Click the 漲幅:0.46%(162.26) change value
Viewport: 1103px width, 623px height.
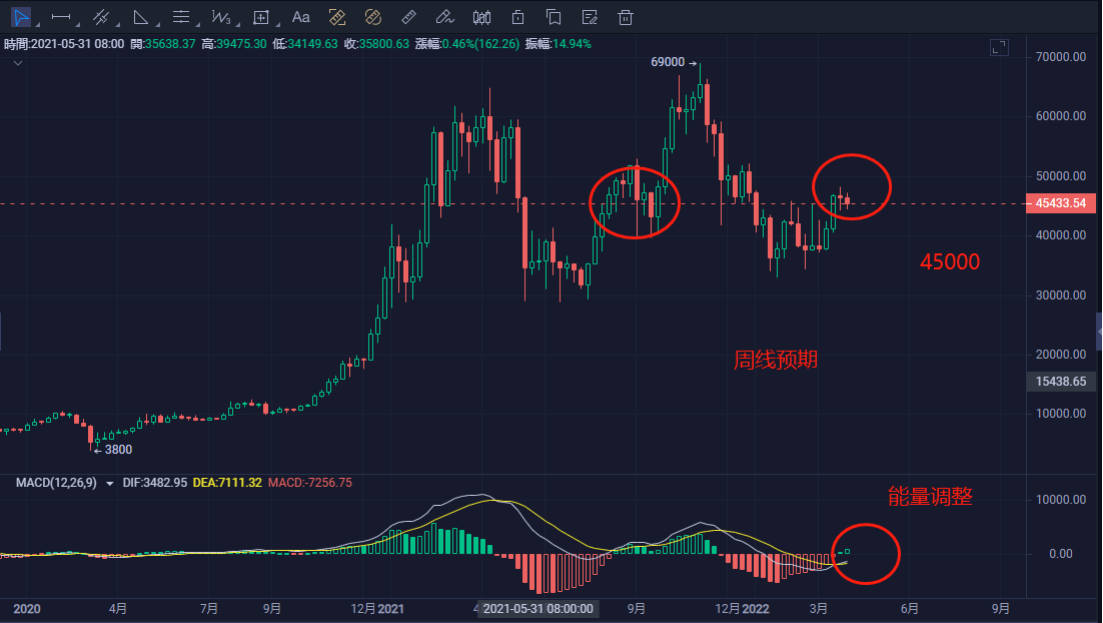[x=467, y=44]
